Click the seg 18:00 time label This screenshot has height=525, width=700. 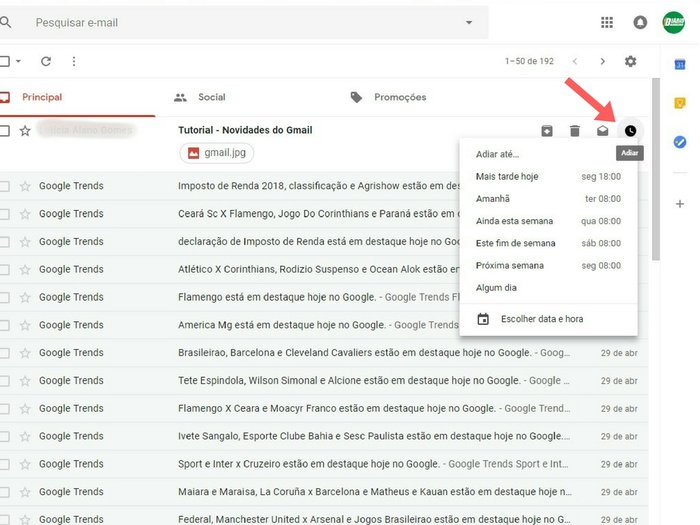[x=601, y=176]
